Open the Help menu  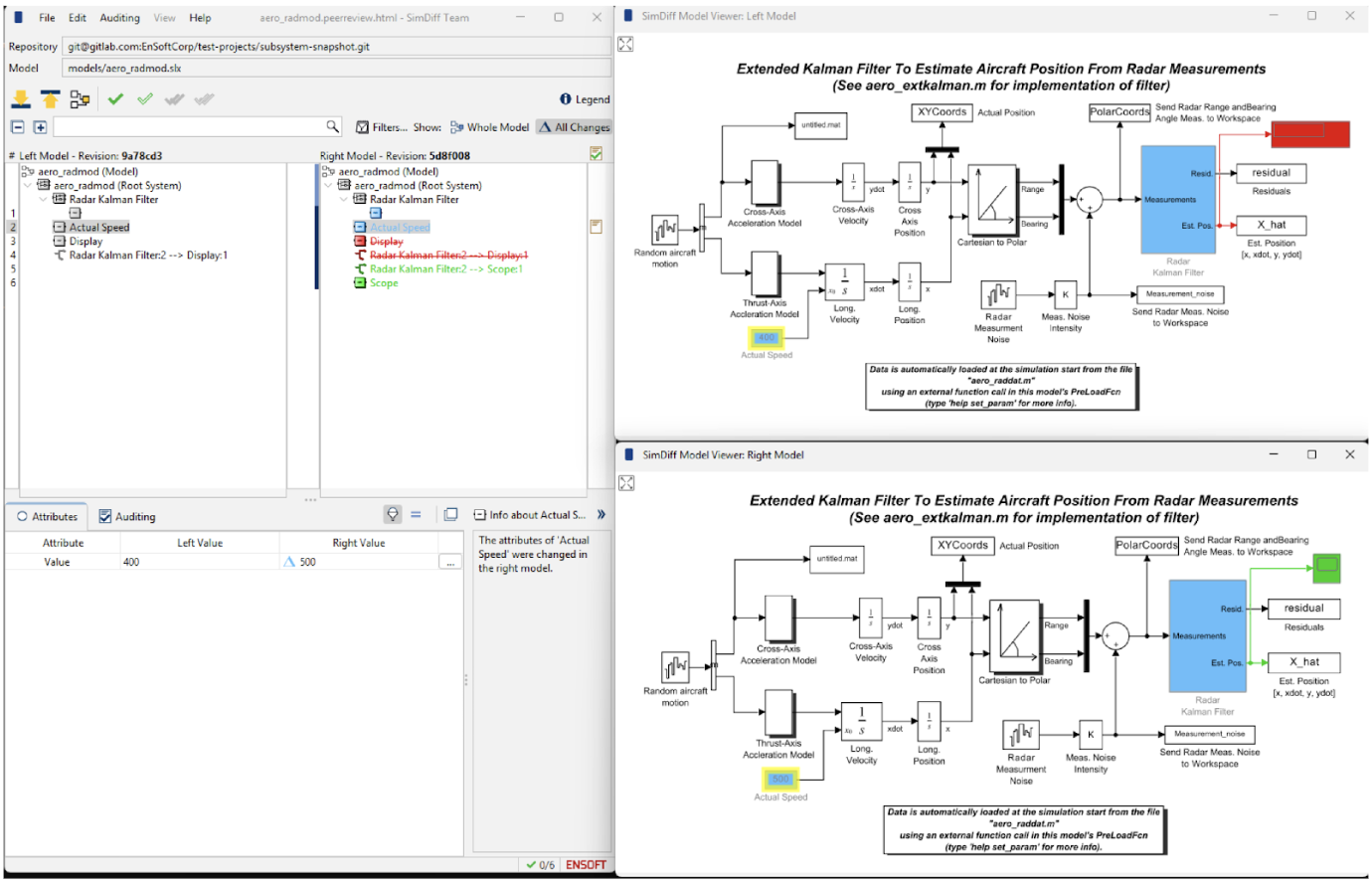(x=200, y=18)
